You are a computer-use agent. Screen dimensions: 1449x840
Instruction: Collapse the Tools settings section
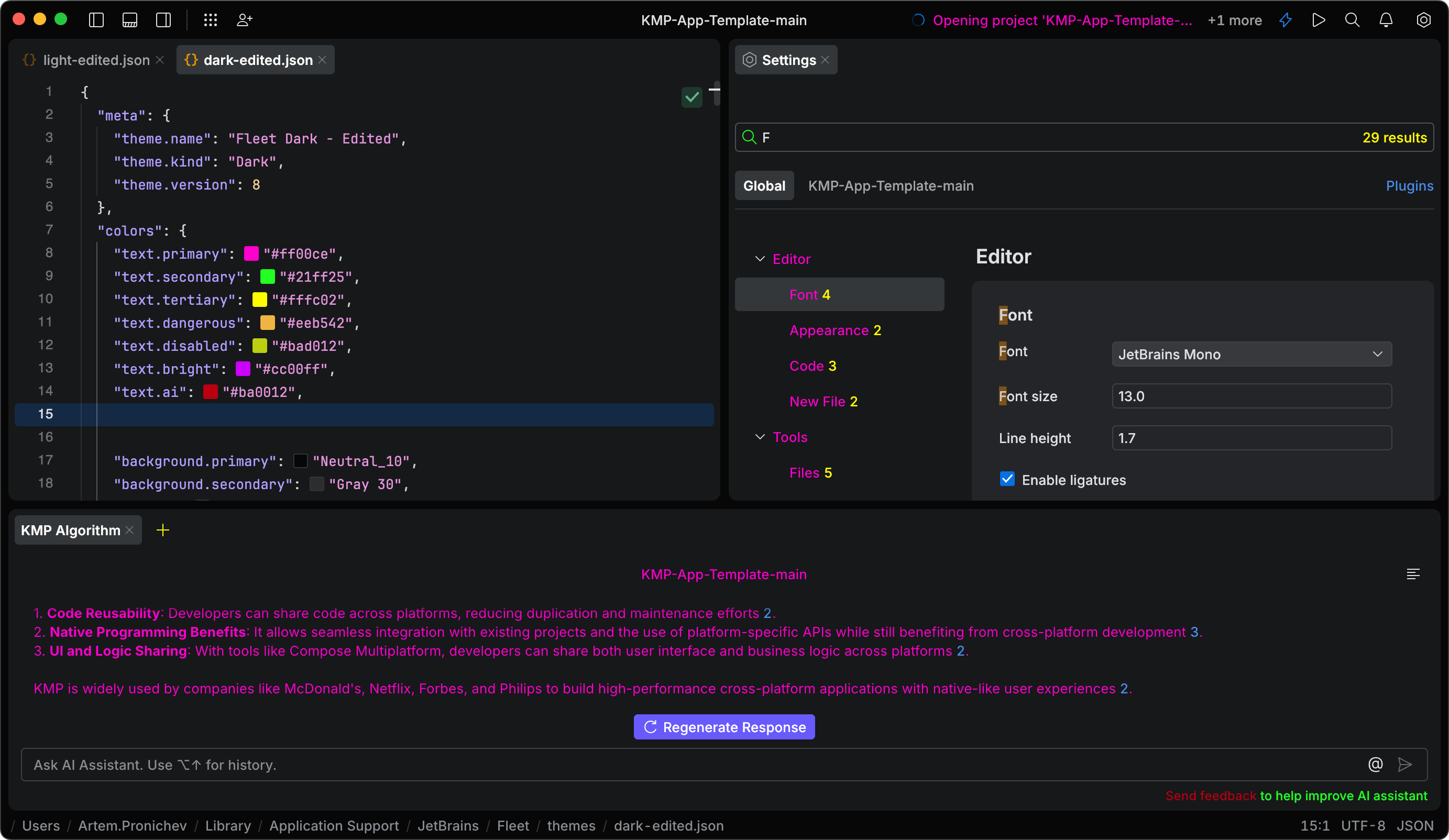[x=760, y=437]
